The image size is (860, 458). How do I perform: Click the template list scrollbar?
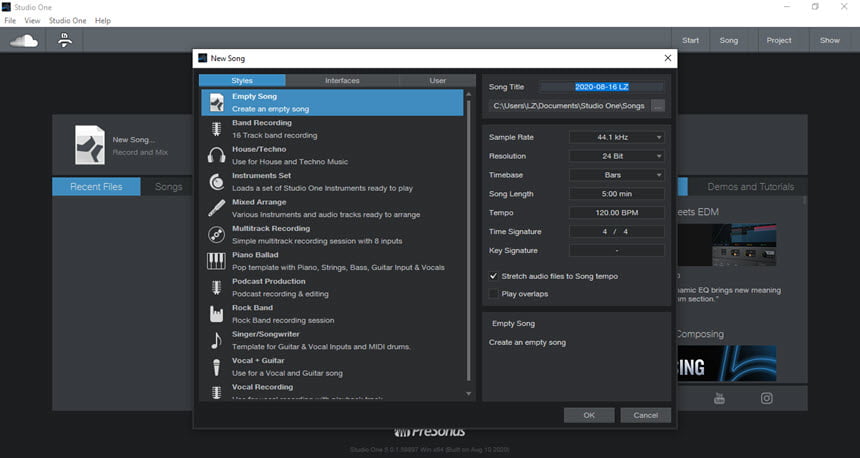(468, 240)
